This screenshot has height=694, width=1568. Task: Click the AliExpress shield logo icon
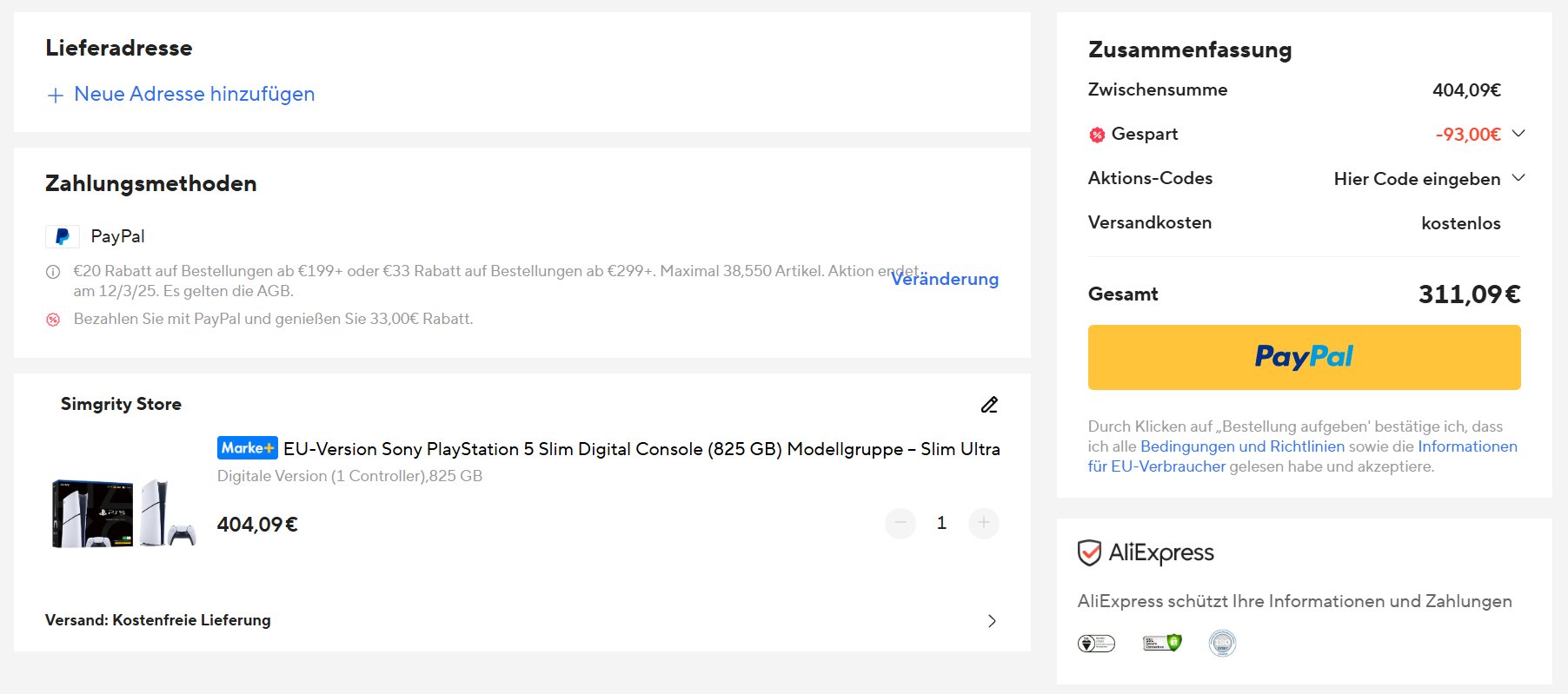(1089, 552)
